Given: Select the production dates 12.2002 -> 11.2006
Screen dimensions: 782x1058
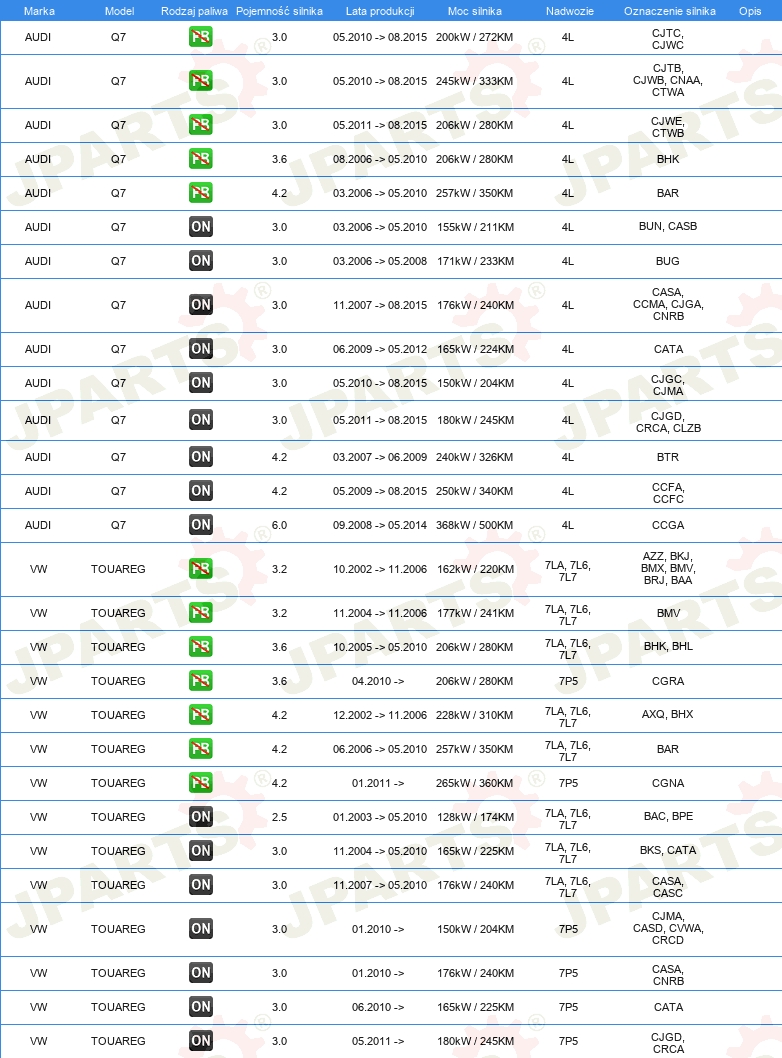Looking at the screenshot, I should pyautogui.click(x=380, y=715).
